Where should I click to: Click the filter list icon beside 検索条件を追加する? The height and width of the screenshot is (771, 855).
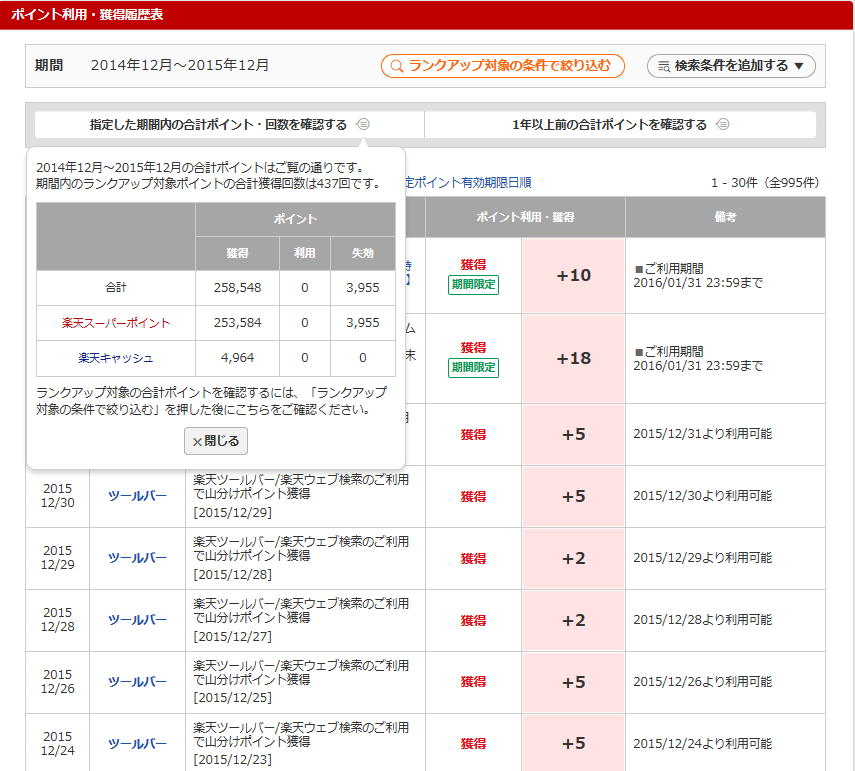pyautogui.click(x=664, y=67)
